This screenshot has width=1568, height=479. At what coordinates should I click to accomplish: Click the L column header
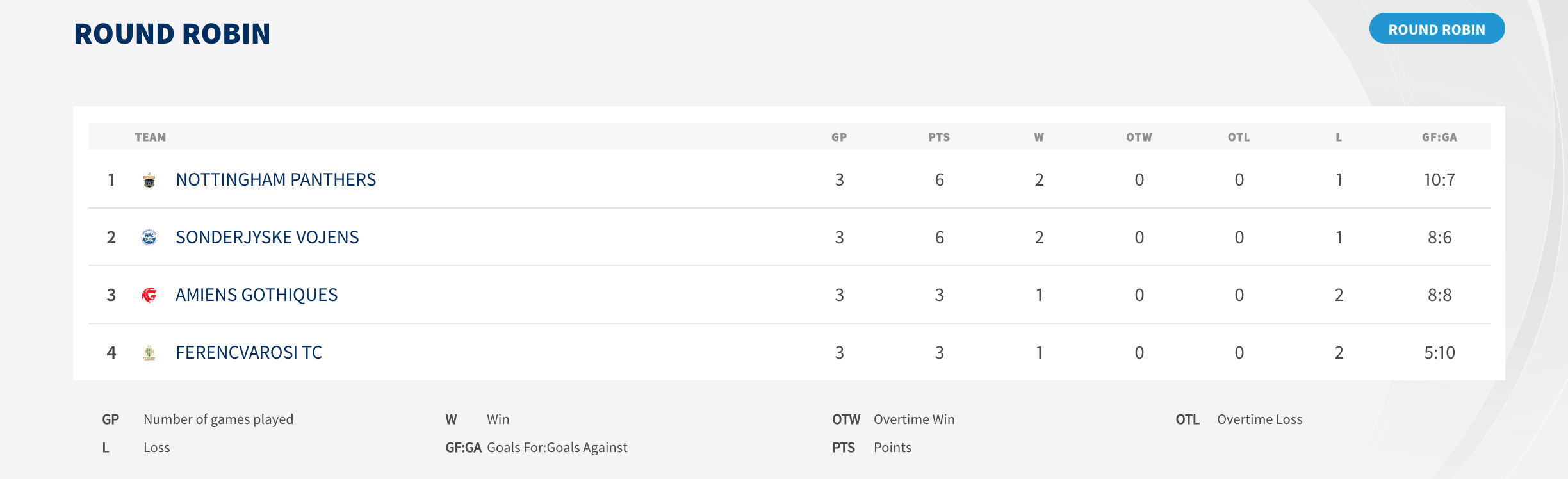pos(1339,137)
